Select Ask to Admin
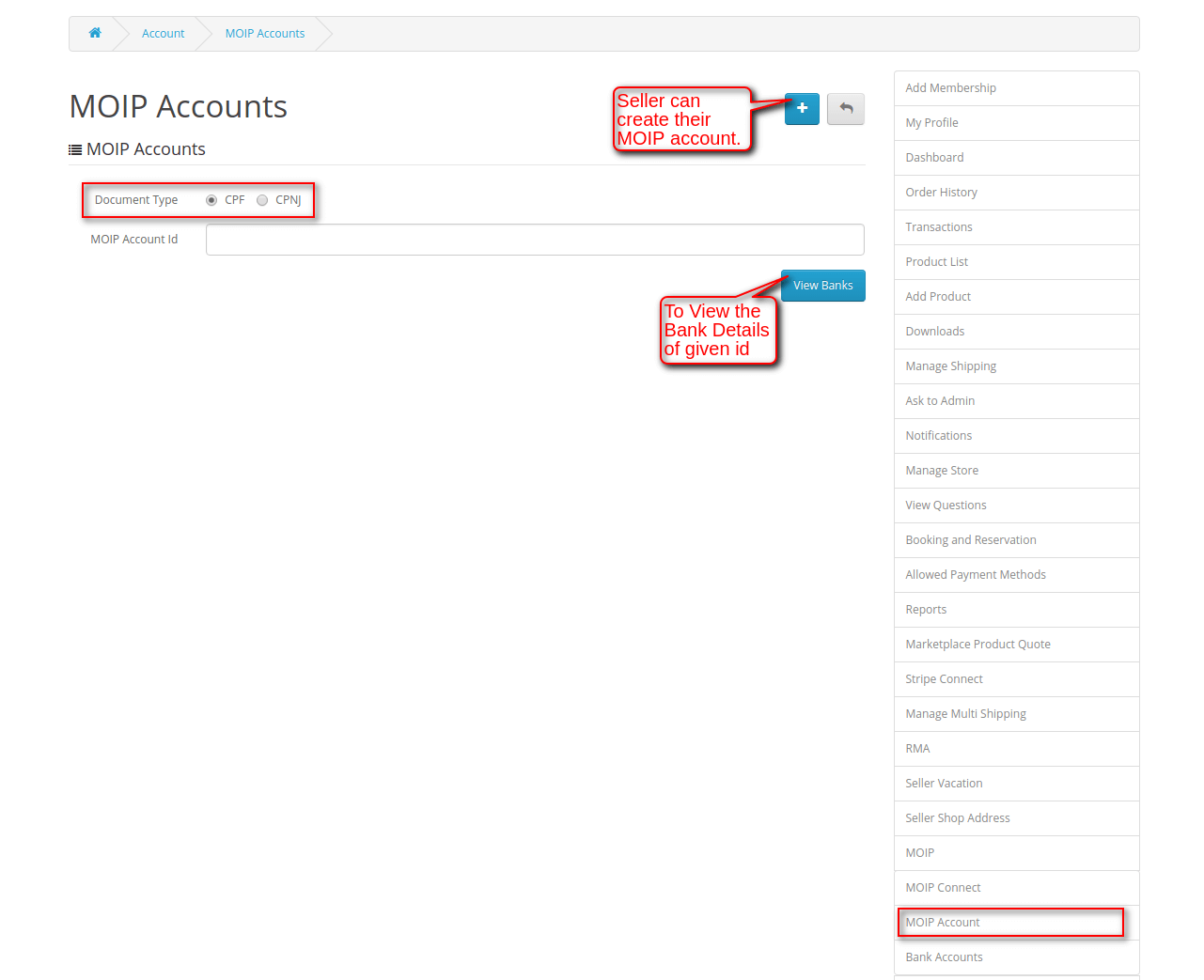 pos(1017,401)
